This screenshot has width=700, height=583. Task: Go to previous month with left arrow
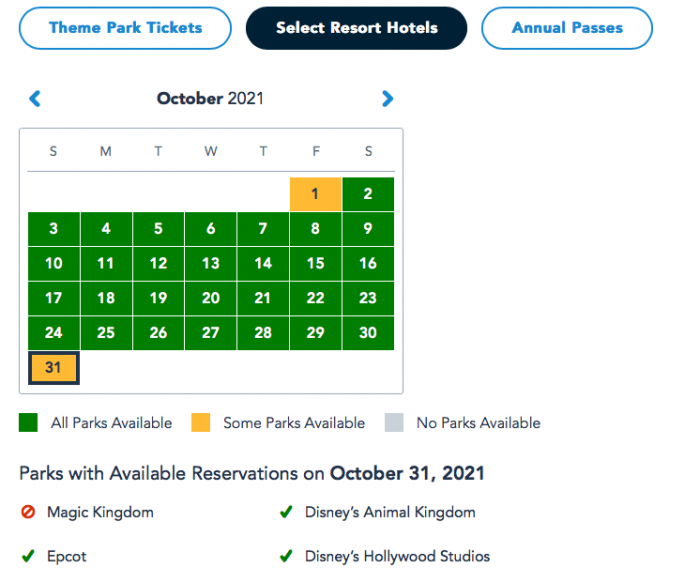point(35,98)
